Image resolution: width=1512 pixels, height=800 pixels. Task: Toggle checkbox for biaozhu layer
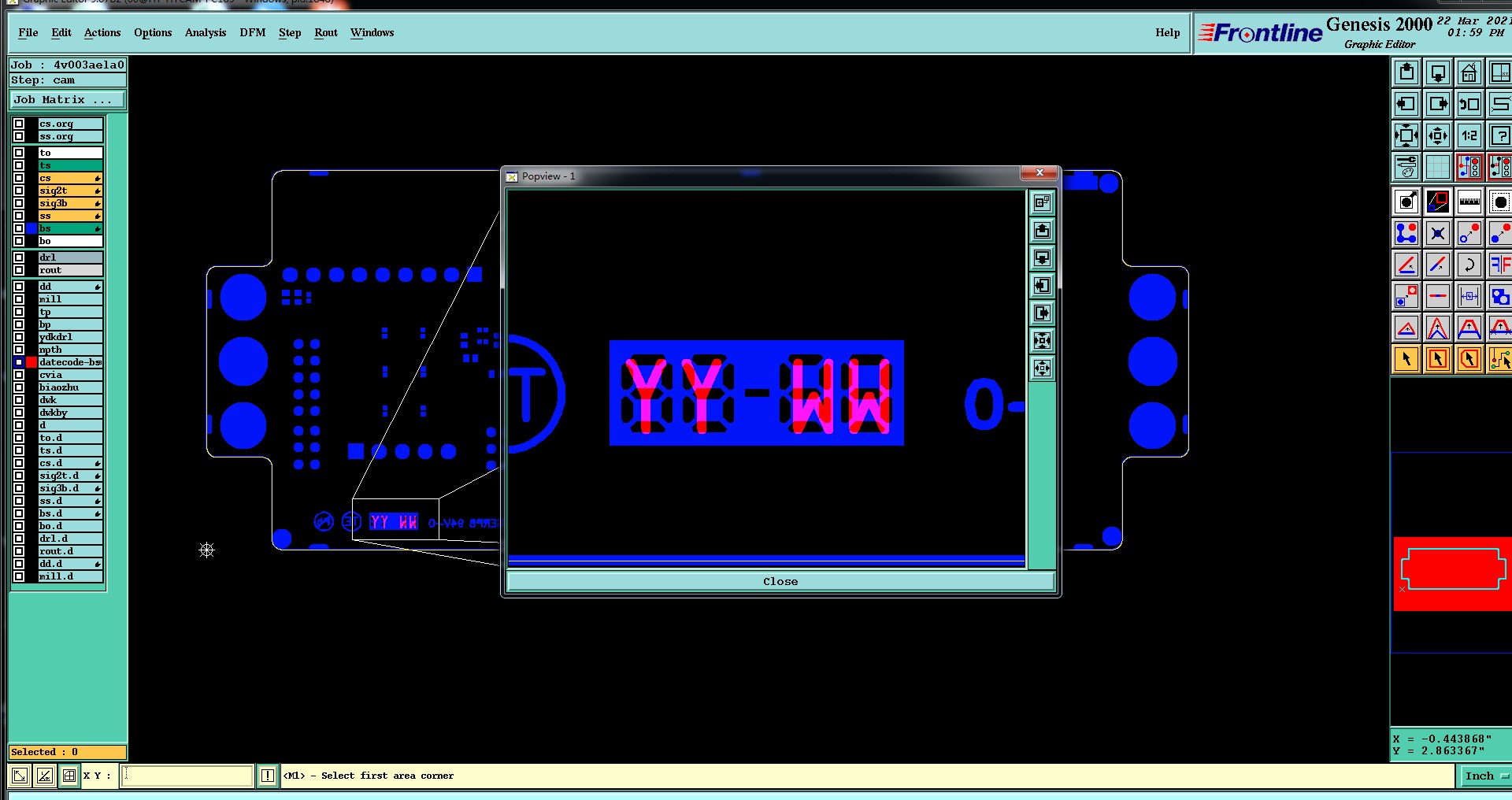[19, 387]
